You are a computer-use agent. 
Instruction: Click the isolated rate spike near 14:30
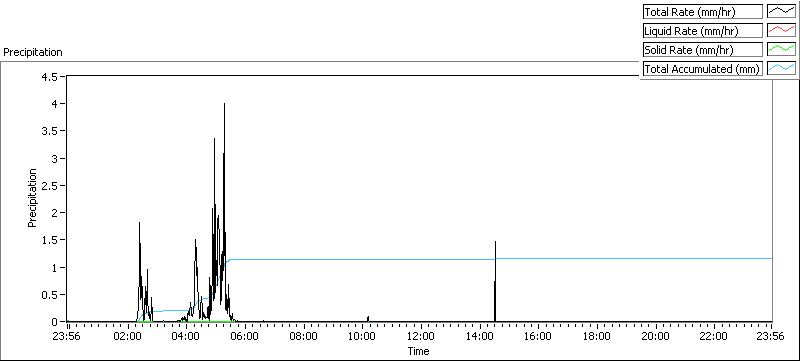[495, 281]
